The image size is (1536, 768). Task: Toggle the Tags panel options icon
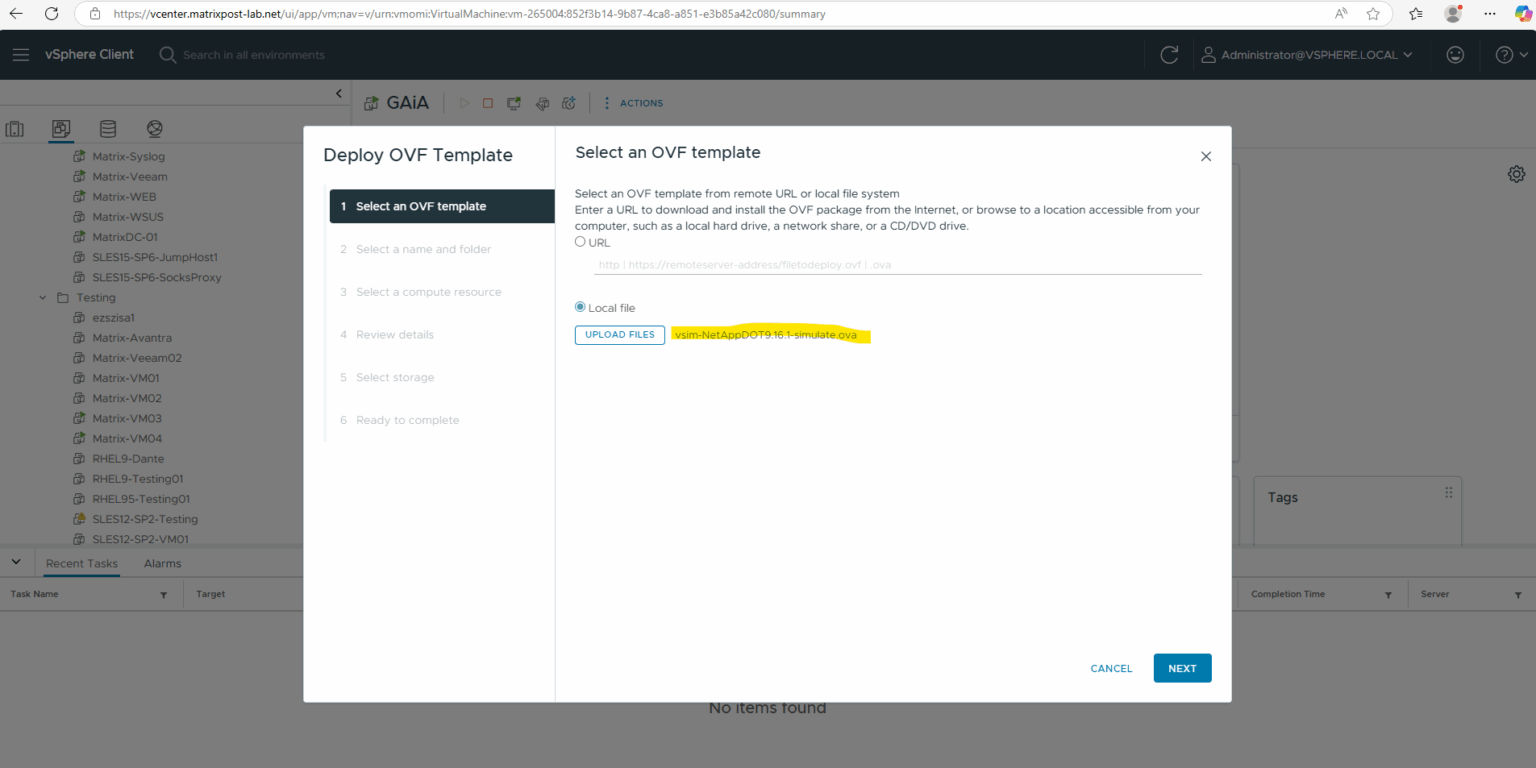coord(1448,491)
